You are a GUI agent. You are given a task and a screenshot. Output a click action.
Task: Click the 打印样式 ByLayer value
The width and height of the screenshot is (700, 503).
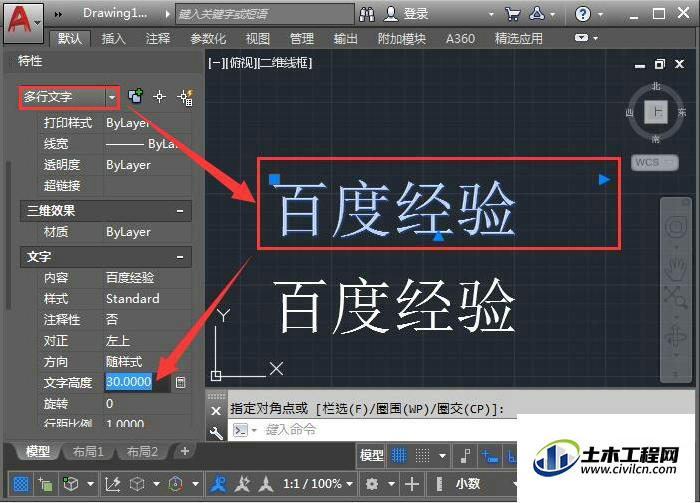(x=128, y=123)
